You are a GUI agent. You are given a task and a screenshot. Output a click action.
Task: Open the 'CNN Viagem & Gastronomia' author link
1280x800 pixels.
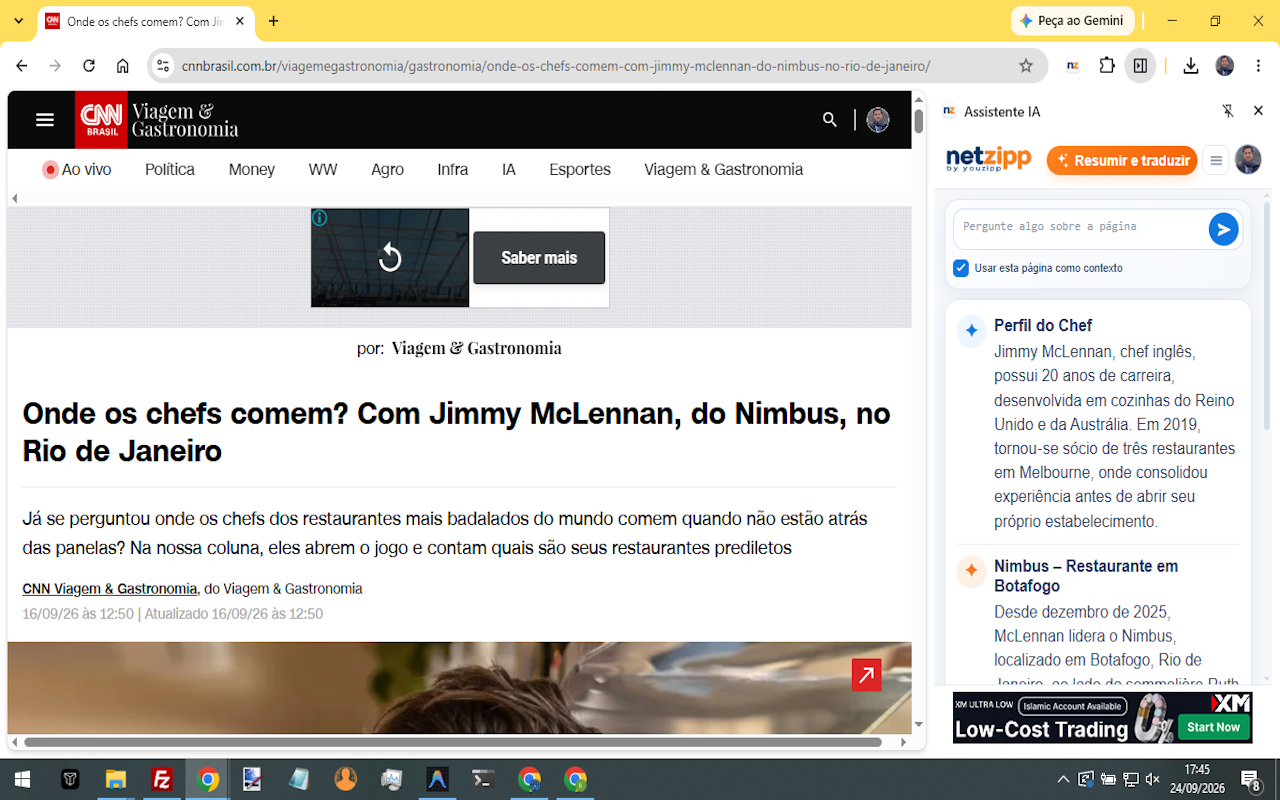110,589
